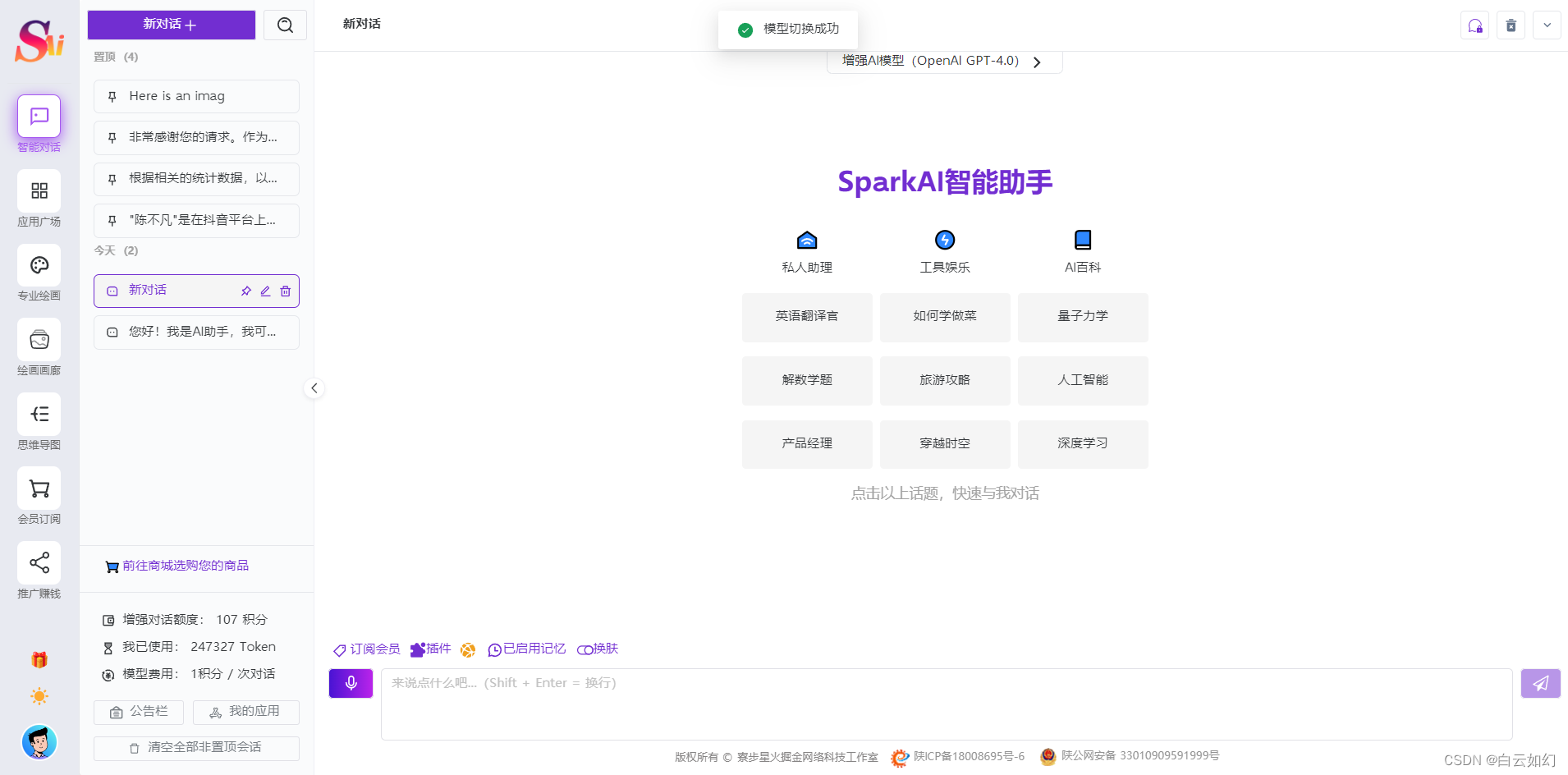Click the customer service headset icon
Screen dimensions: 1568x775
1474,25
